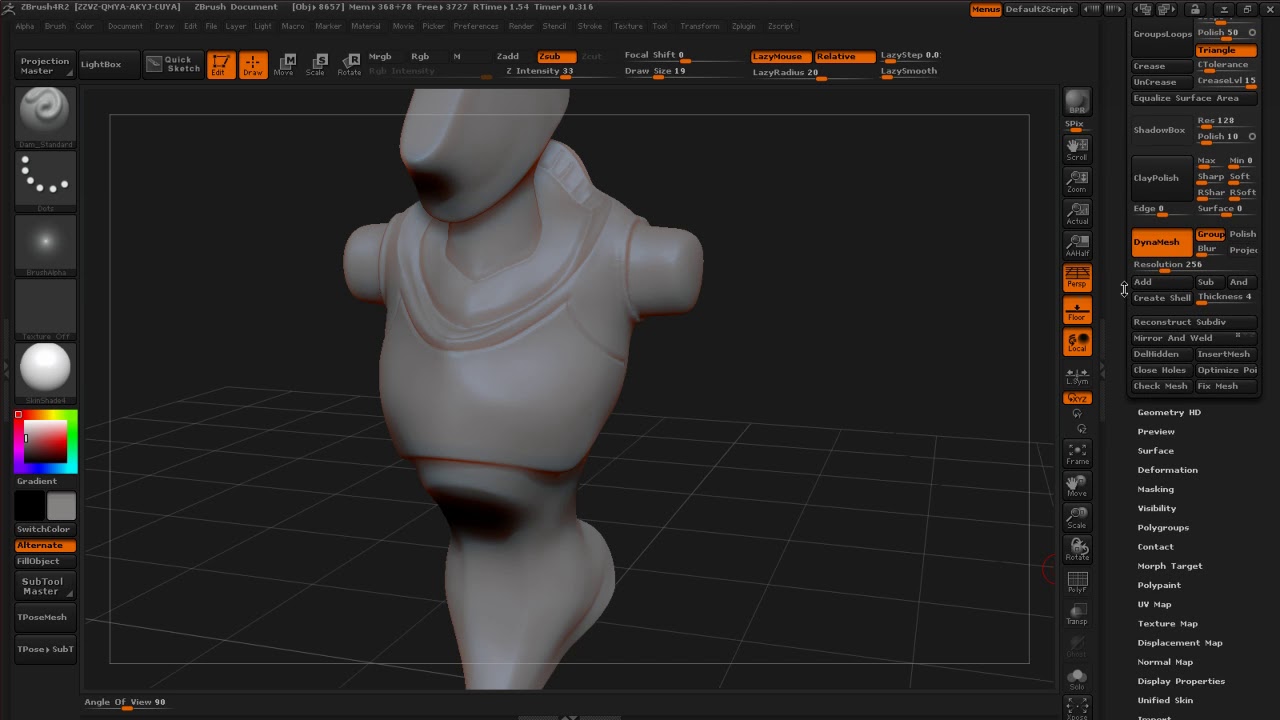Expand the Morph Target section
The height and width of the screenshot is (720, 1280).
pyautogui.click(x=1170, y=566)
